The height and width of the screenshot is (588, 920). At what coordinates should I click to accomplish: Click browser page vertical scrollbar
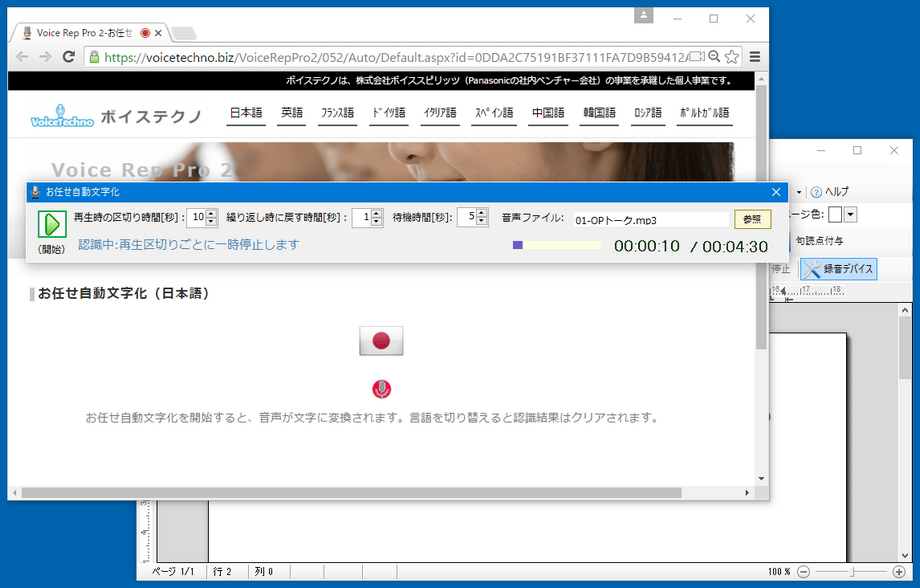(762, 217)
